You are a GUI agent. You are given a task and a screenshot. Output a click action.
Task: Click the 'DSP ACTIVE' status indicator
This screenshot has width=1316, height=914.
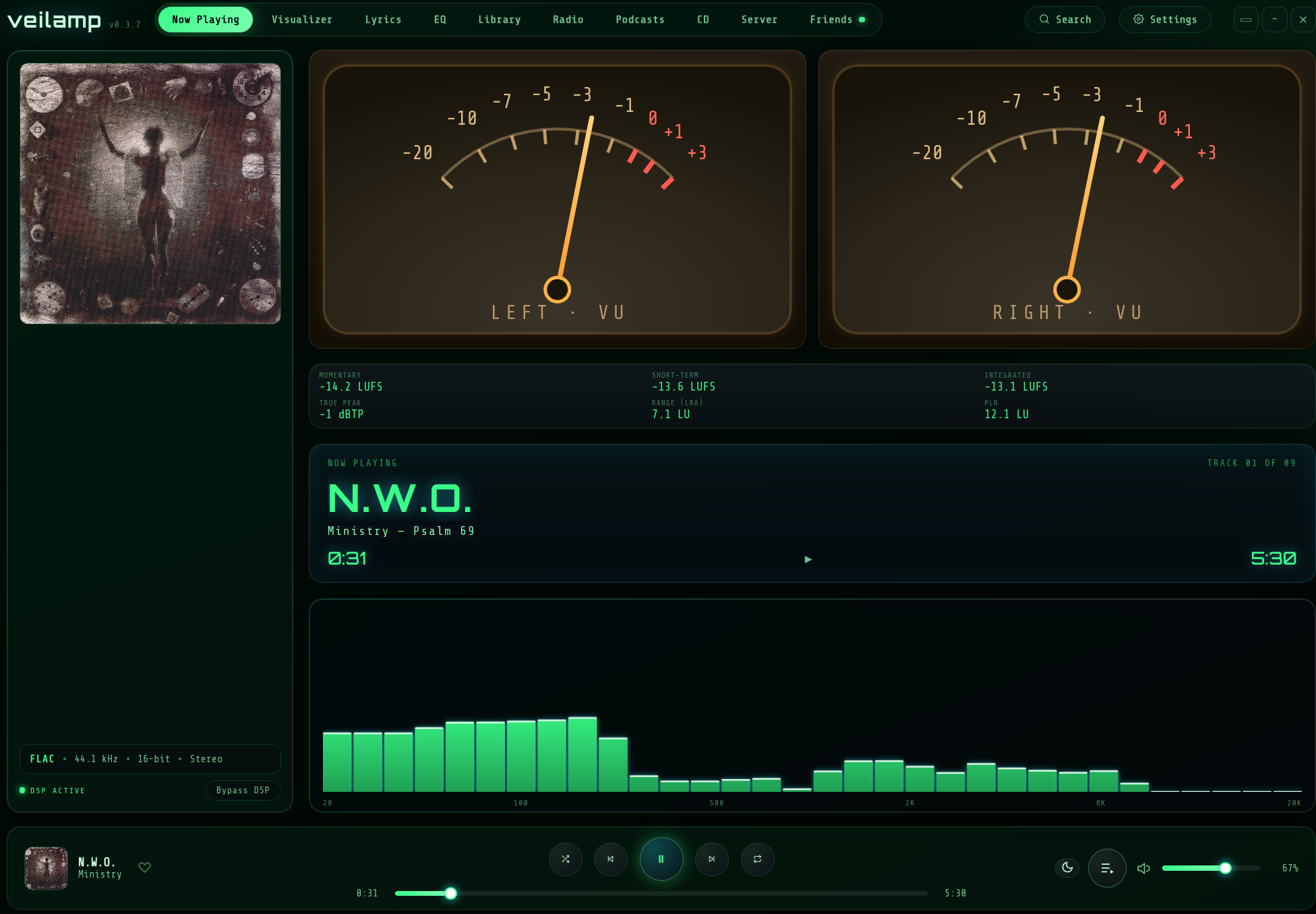point(53,791)
